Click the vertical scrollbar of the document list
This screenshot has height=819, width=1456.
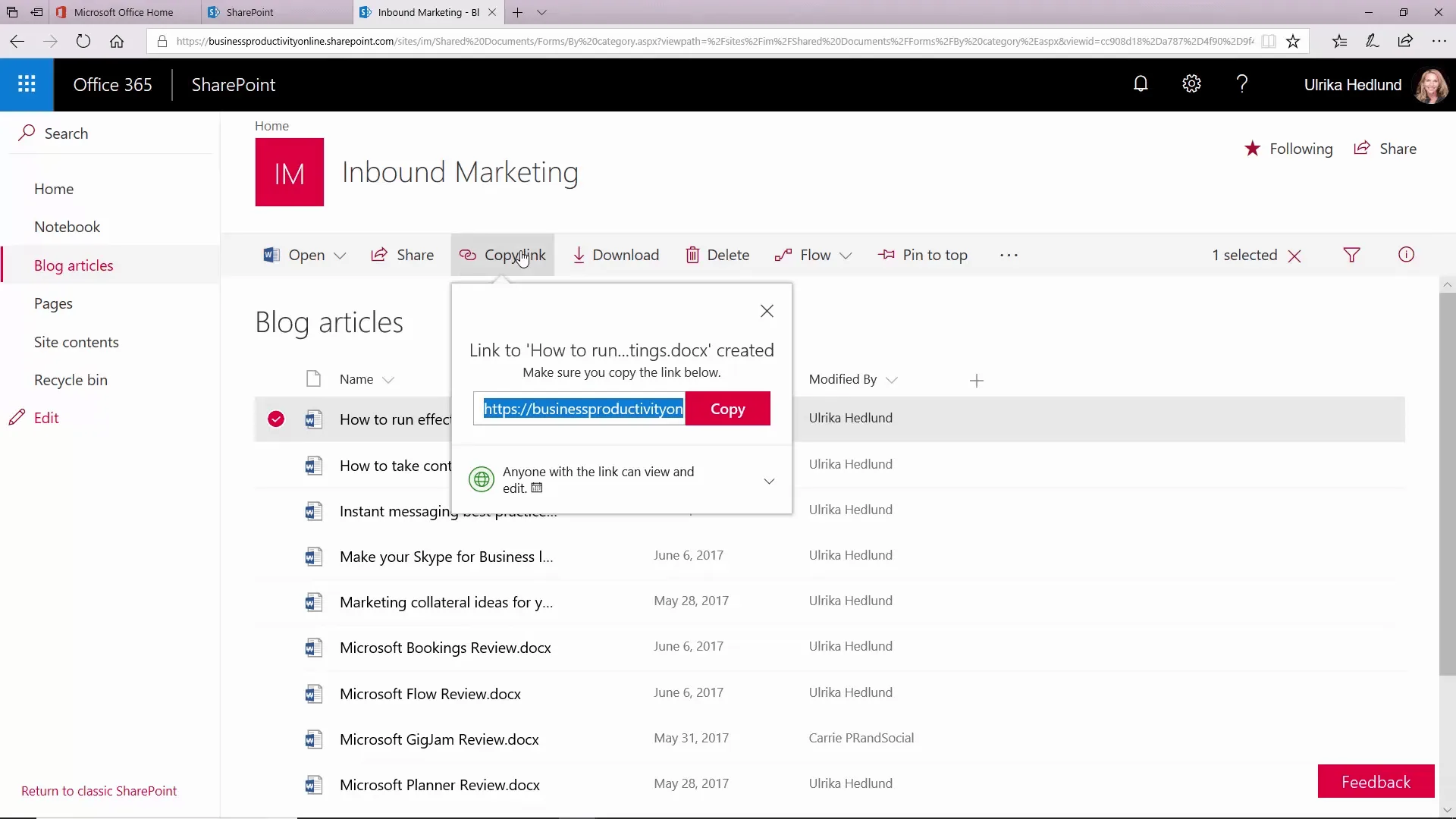[x=1448, y=482]
